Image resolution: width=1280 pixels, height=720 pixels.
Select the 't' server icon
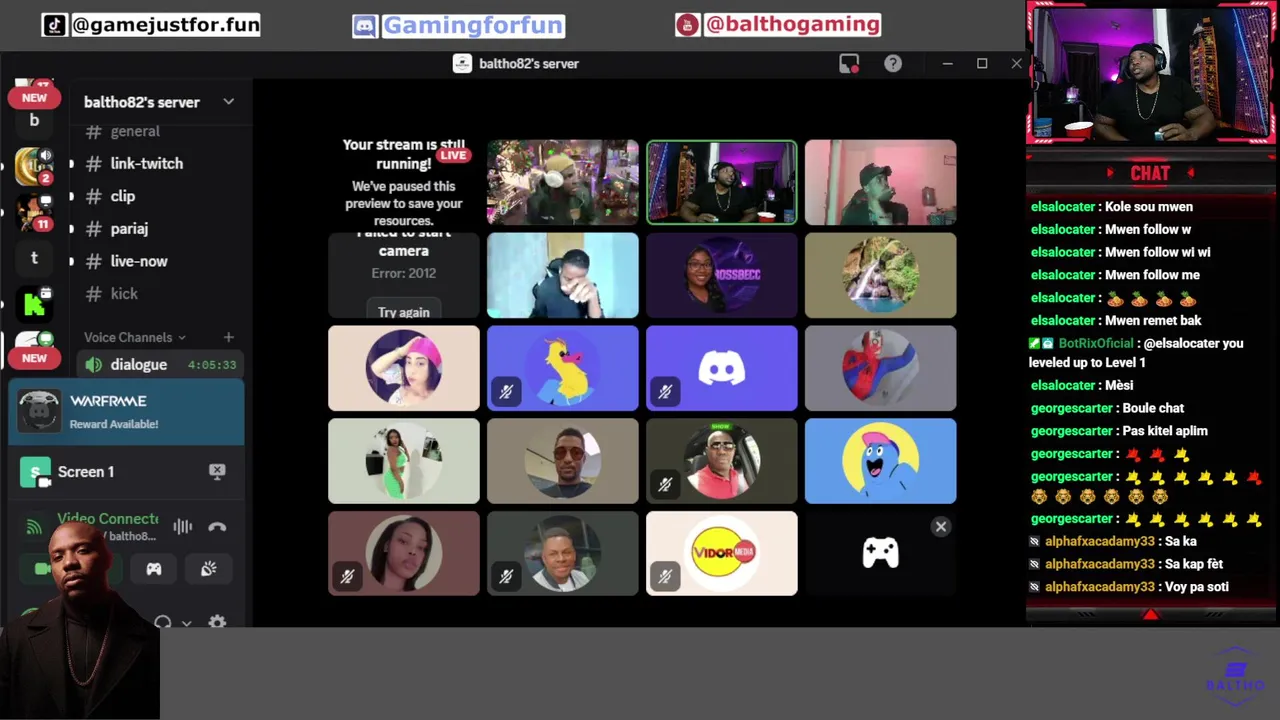tap(34, 258)
